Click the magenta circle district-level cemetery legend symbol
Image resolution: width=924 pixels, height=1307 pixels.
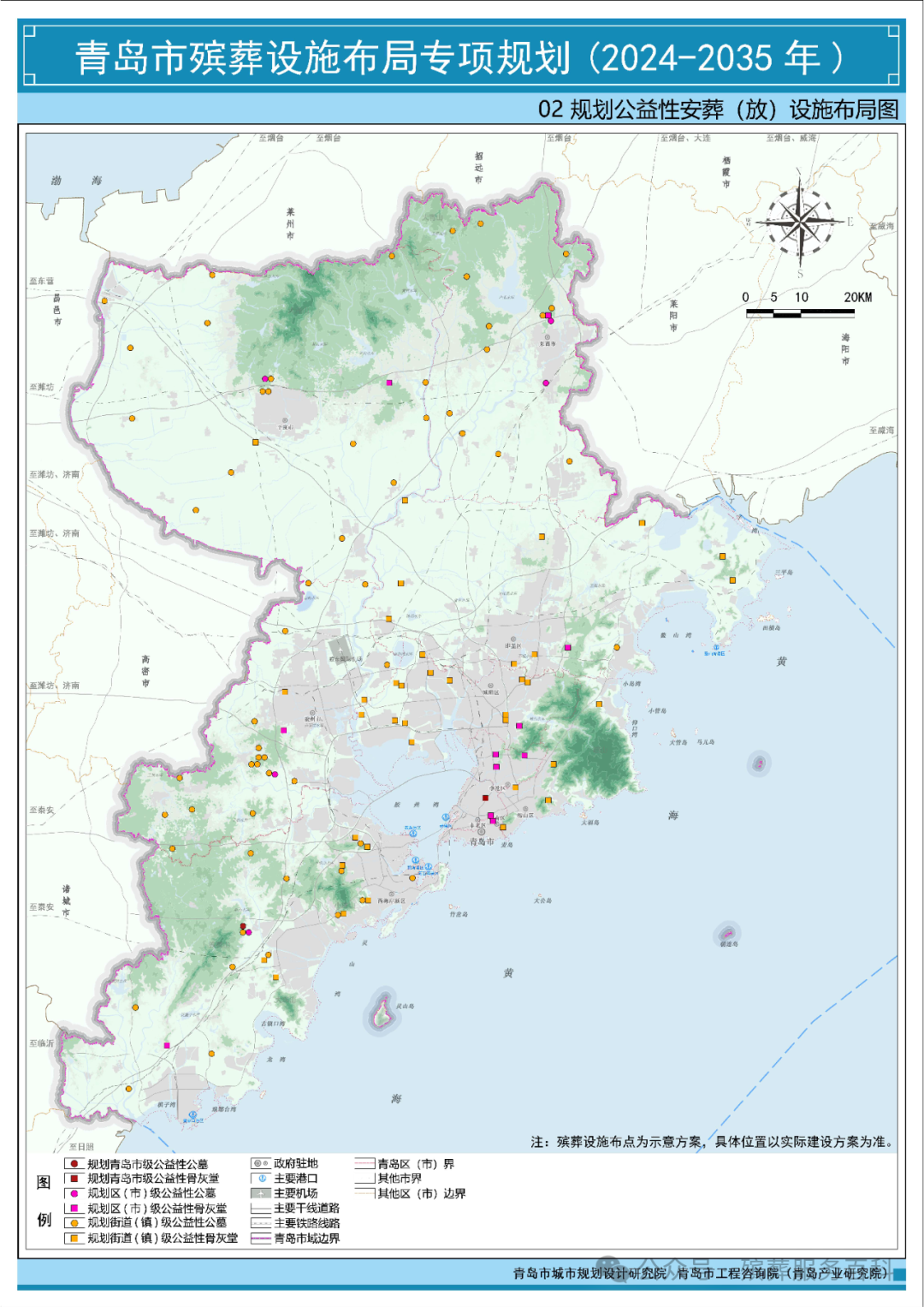(74, 1193)
